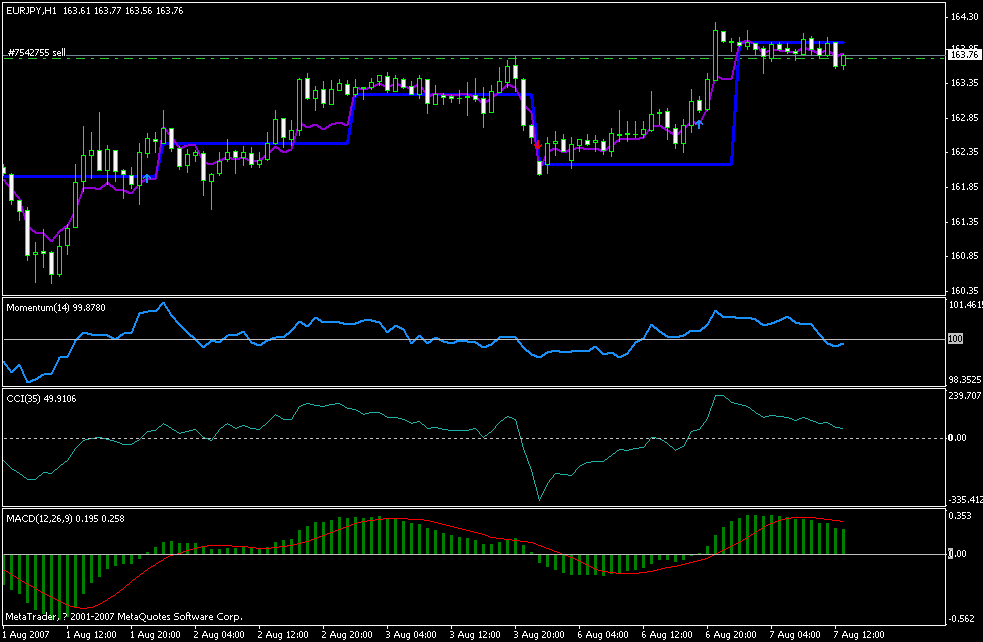Click the 2 Aug 12:00 time label
Screen dimensions: 983x642
click(x=280, y=634)
